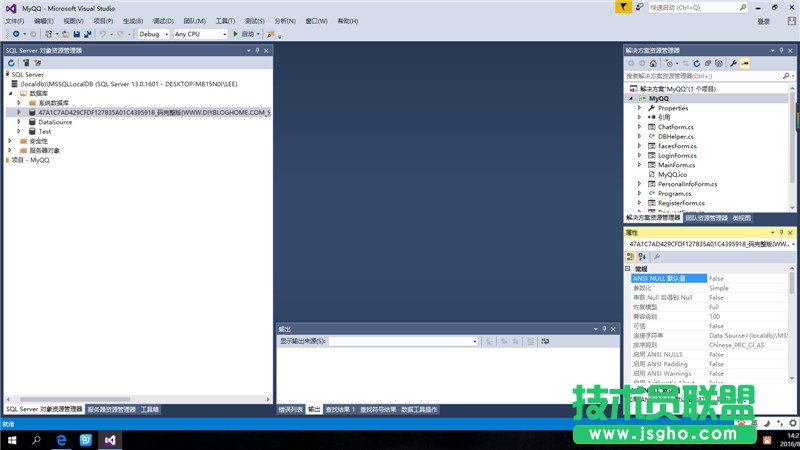Switch to Server Explorer tab (服务器资源管理器)
This screenshot has height=450, width=800.
tap(112, 410)
